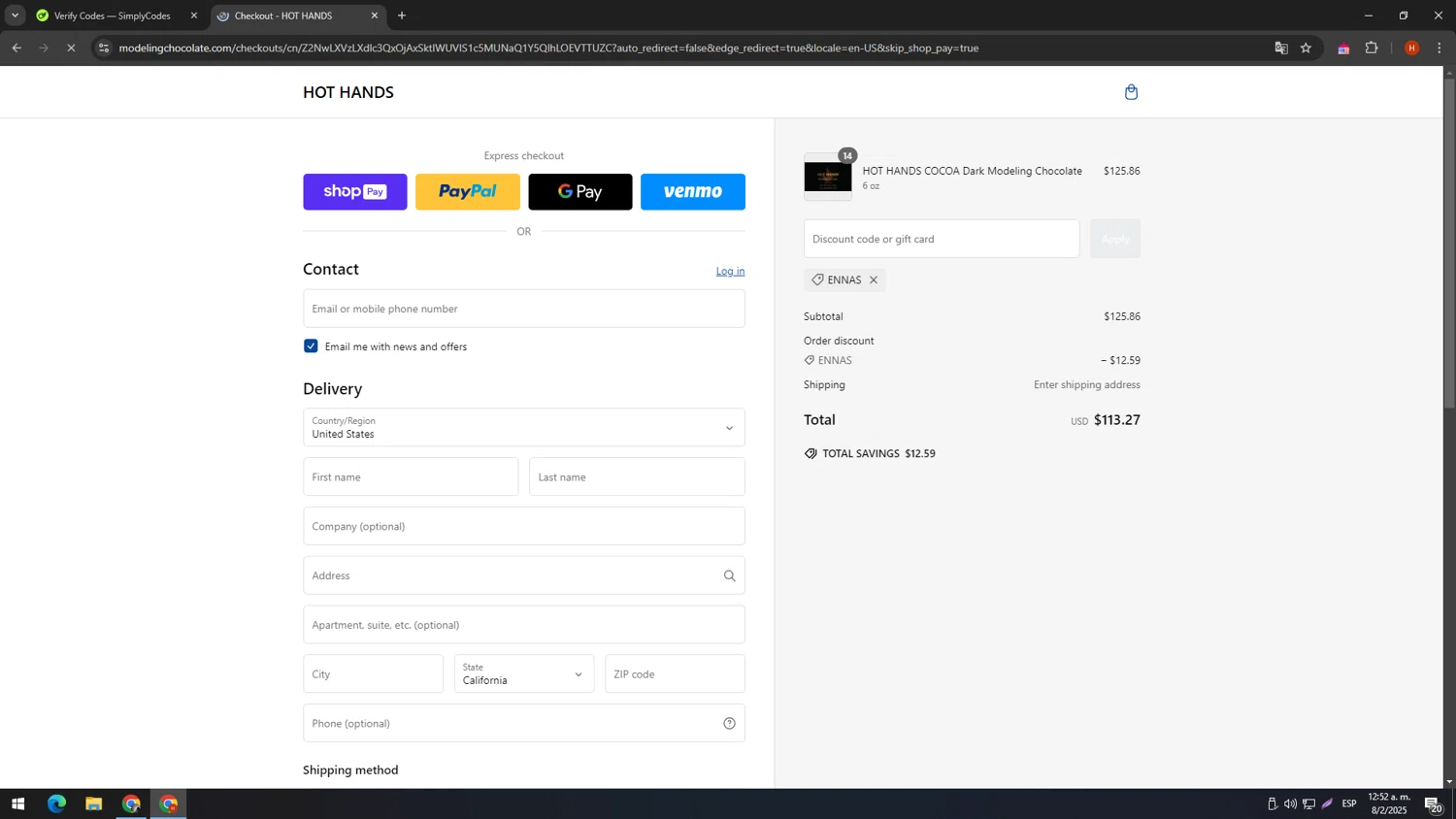Click HOT HANDS COCOA Dark Modeling Chocolate text

(972, 172)
